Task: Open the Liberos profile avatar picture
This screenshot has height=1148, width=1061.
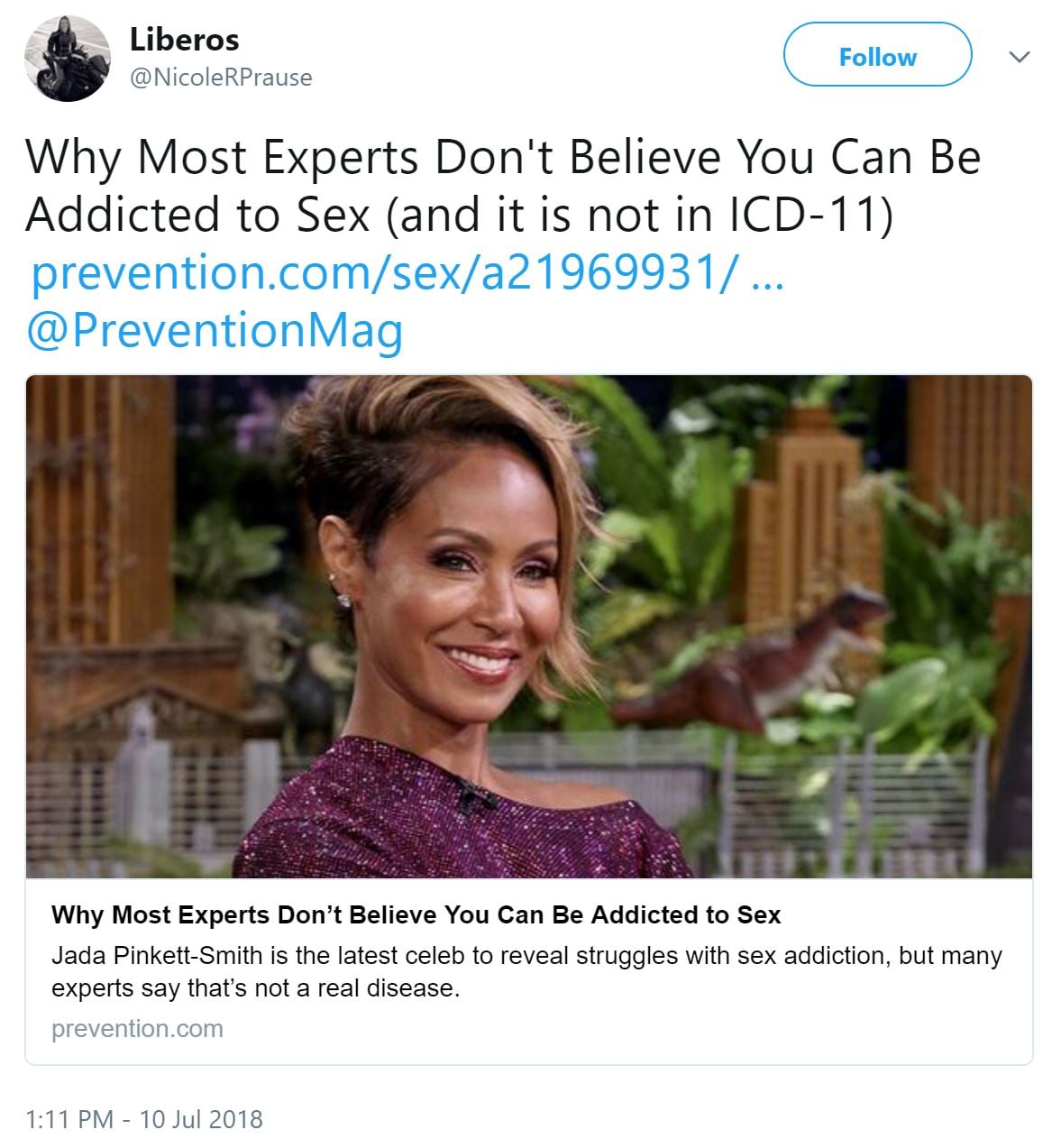Action: (68, 59)
